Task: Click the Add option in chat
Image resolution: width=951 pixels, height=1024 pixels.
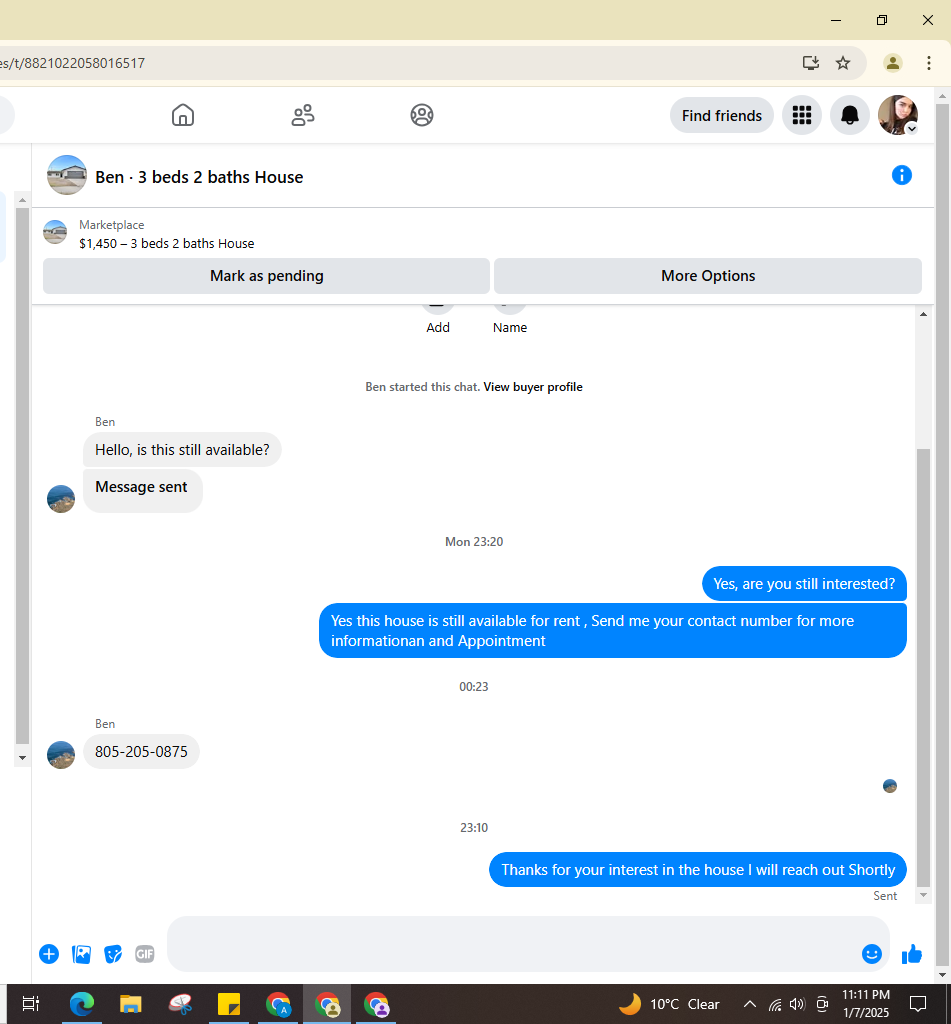Action: 438,327
